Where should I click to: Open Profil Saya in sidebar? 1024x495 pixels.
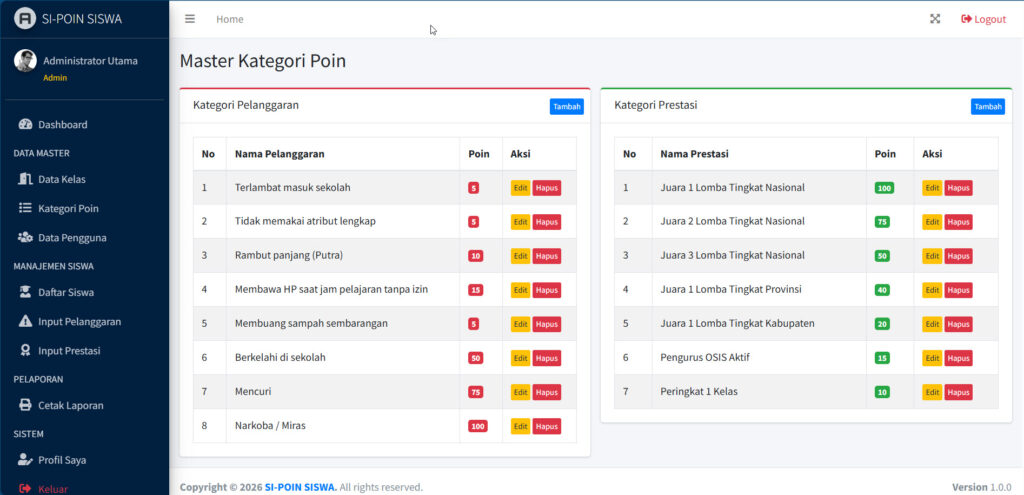62,460
